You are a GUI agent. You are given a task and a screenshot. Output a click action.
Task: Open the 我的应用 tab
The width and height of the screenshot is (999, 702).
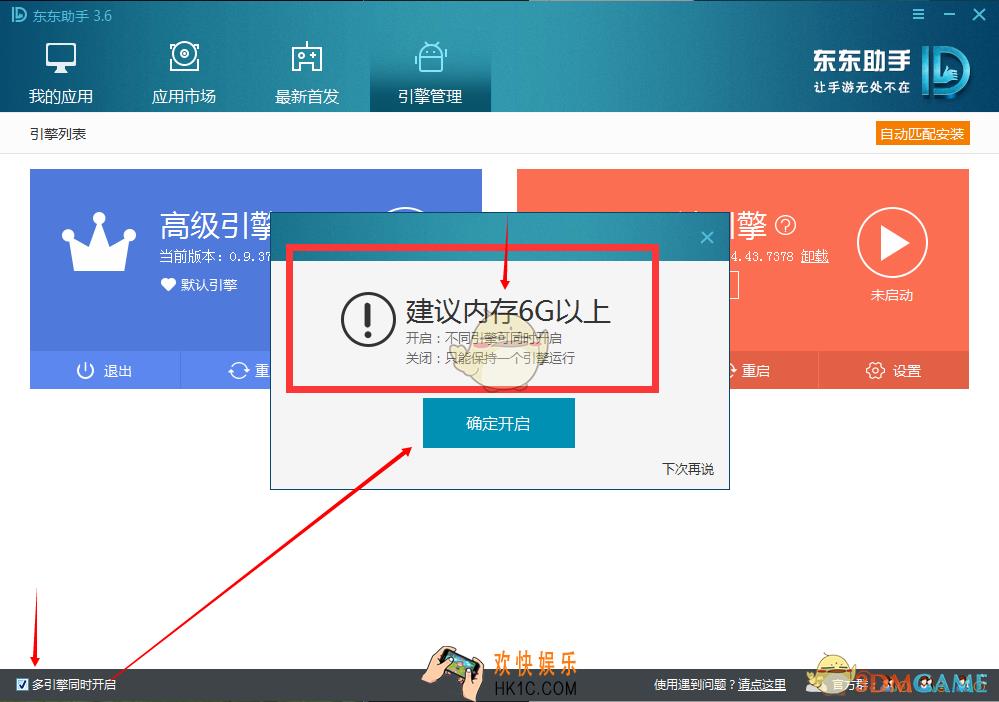click(61, 73)
